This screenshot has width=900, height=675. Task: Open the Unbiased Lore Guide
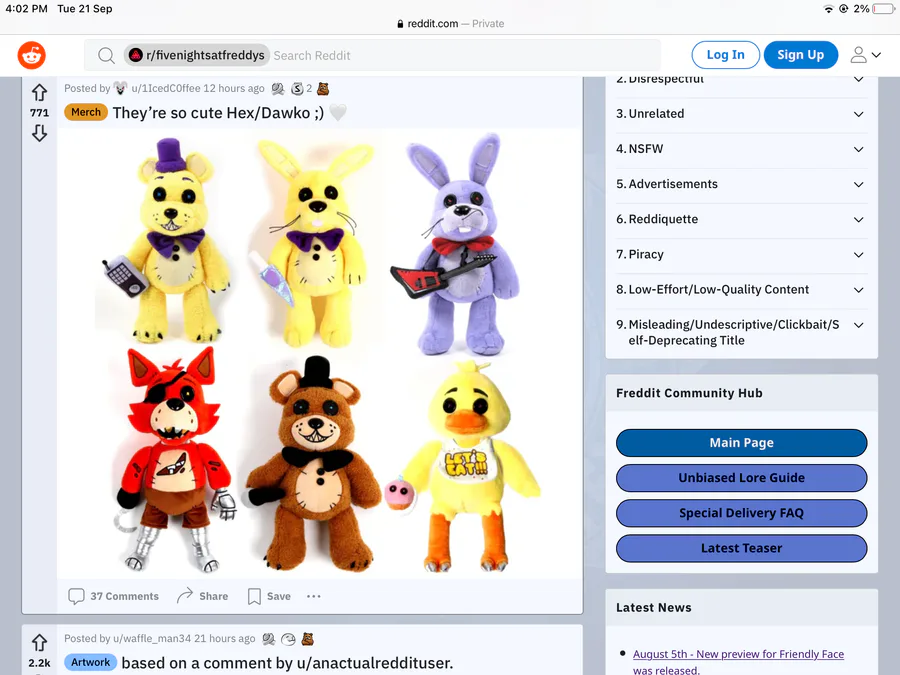coord(741,478)
